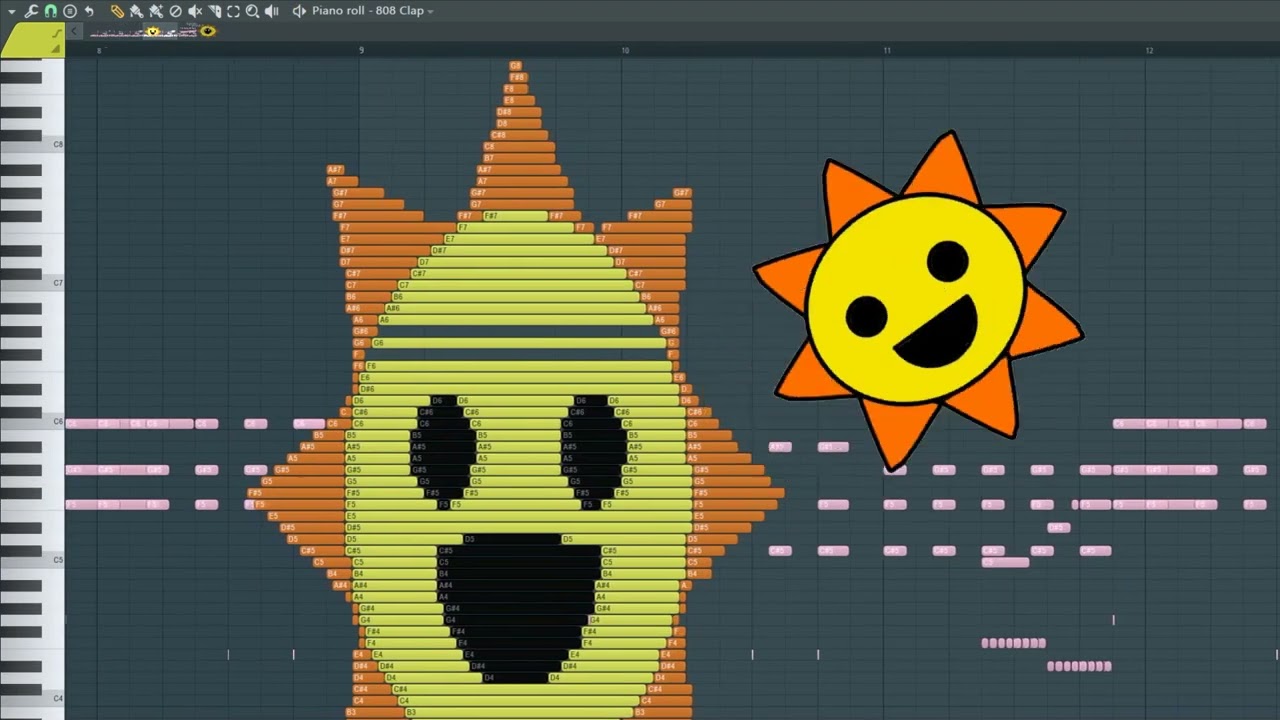Click the C5 key on piano keyboard
Viewport: 1280px width, 720px height.
[33, 560]
